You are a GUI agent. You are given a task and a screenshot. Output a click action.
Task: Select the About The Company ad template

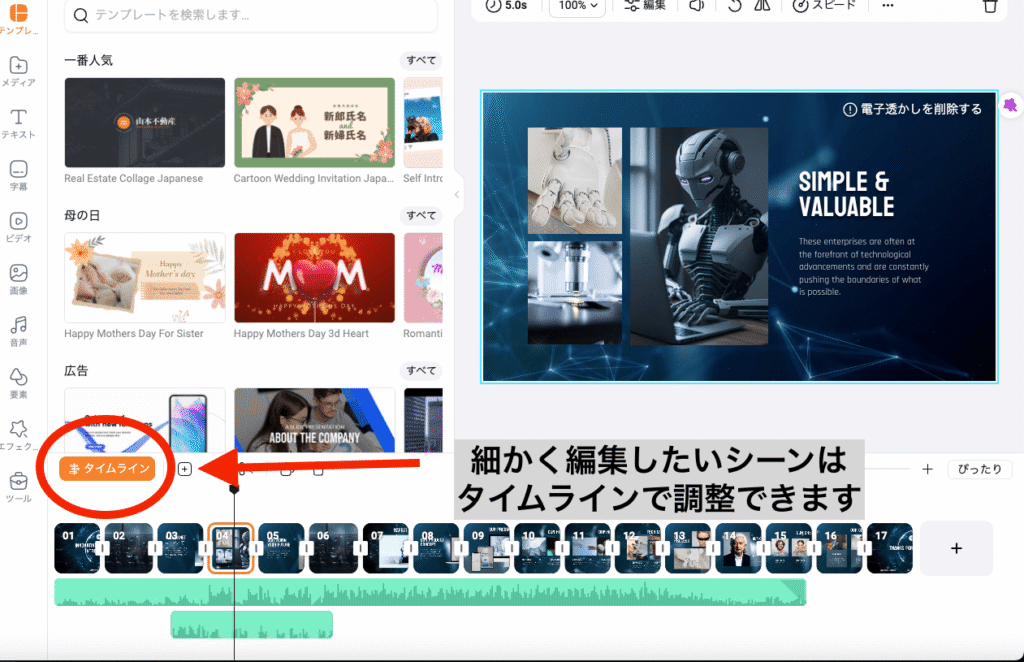pos(314,420)
